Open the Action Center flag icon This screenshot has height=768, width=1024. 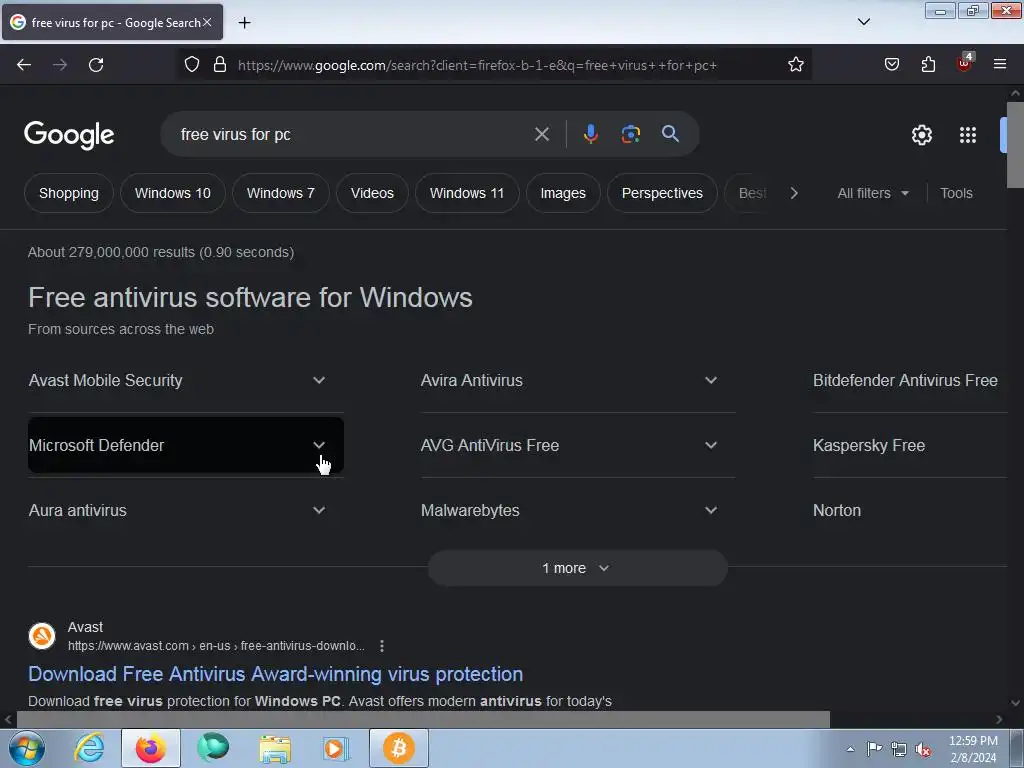(874, 749)
